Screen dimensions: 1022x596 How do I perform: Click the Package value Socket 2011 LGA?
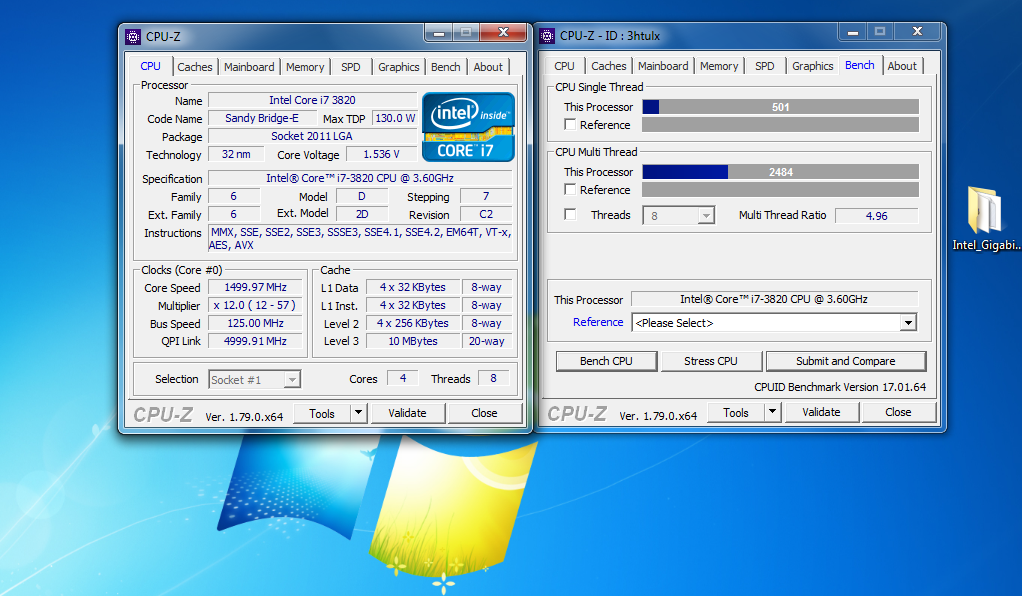[x=313, y=136]
